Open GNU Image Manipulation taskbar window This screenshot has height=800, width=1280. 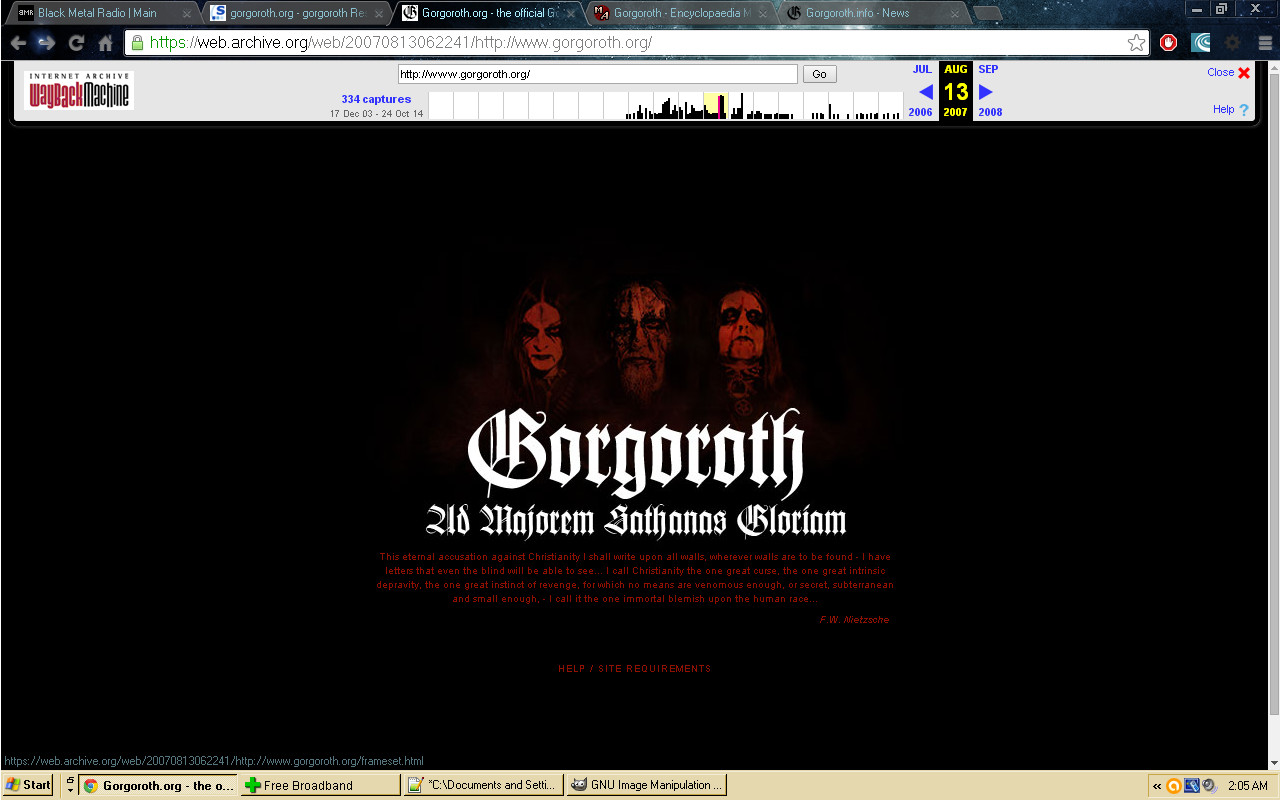[x=647, y=785]
